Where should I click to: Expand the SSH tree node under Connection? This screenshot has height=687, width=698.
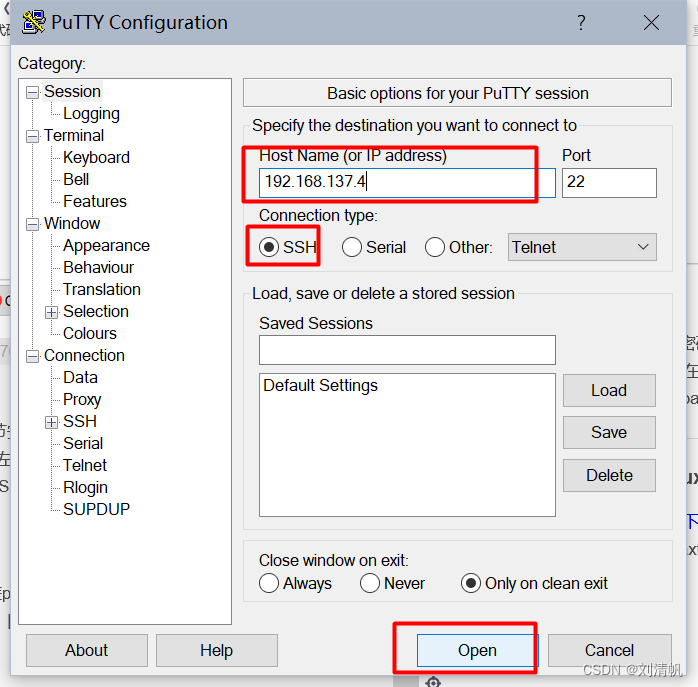tap(52, 422)
